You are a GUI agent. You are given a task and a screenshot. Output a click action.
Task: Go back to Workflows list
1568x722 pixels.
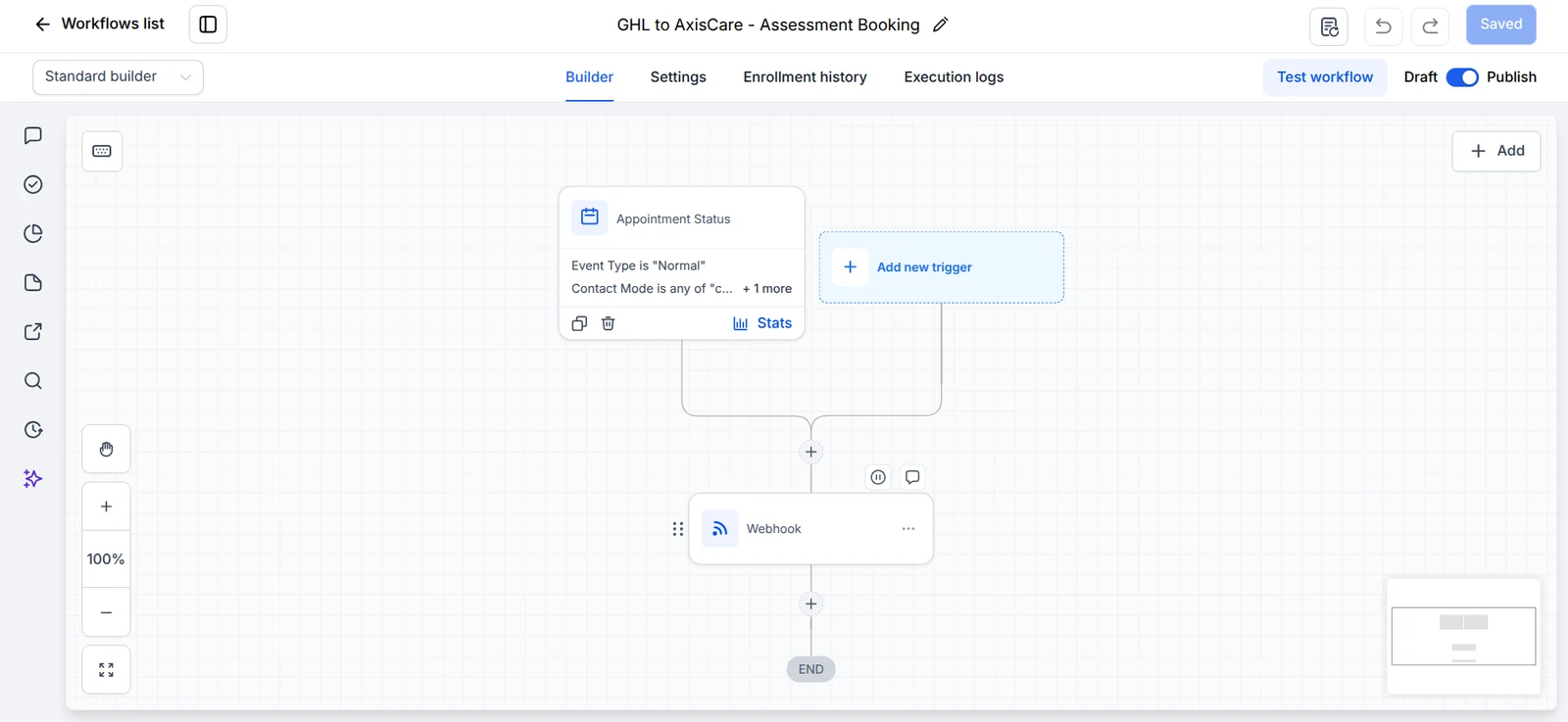coord(99,24)
